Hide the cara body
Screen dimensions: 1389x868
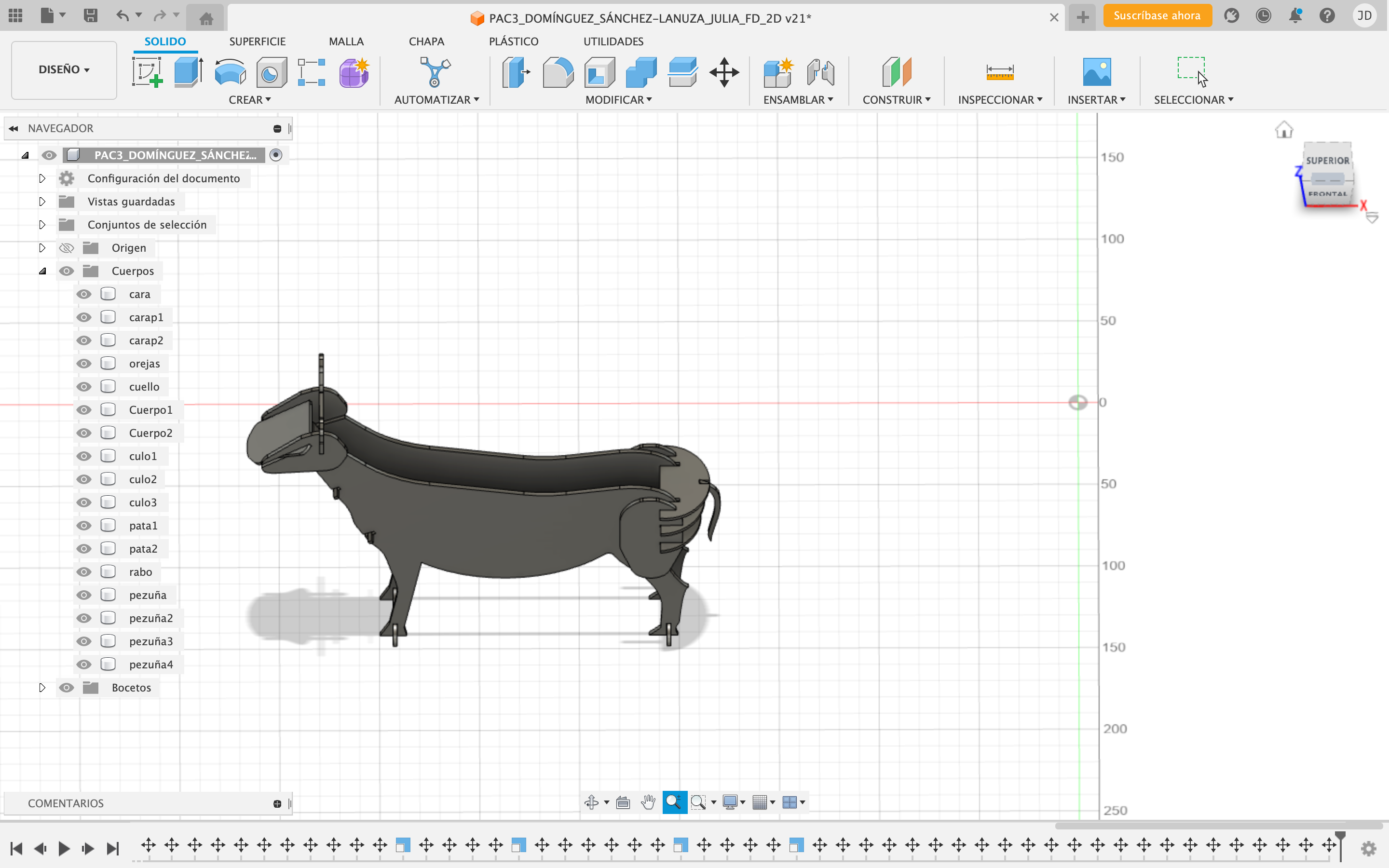84,295
